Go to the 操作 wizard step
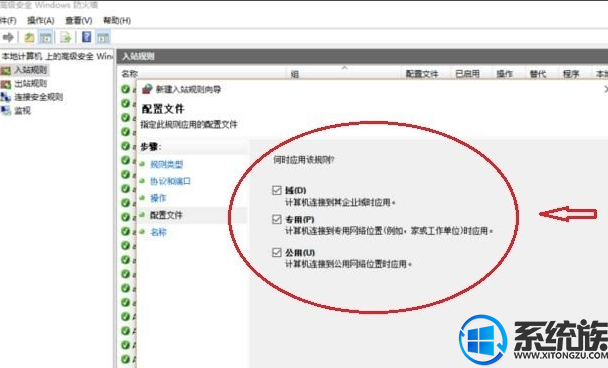608x368 pixels. pos(158,198)
